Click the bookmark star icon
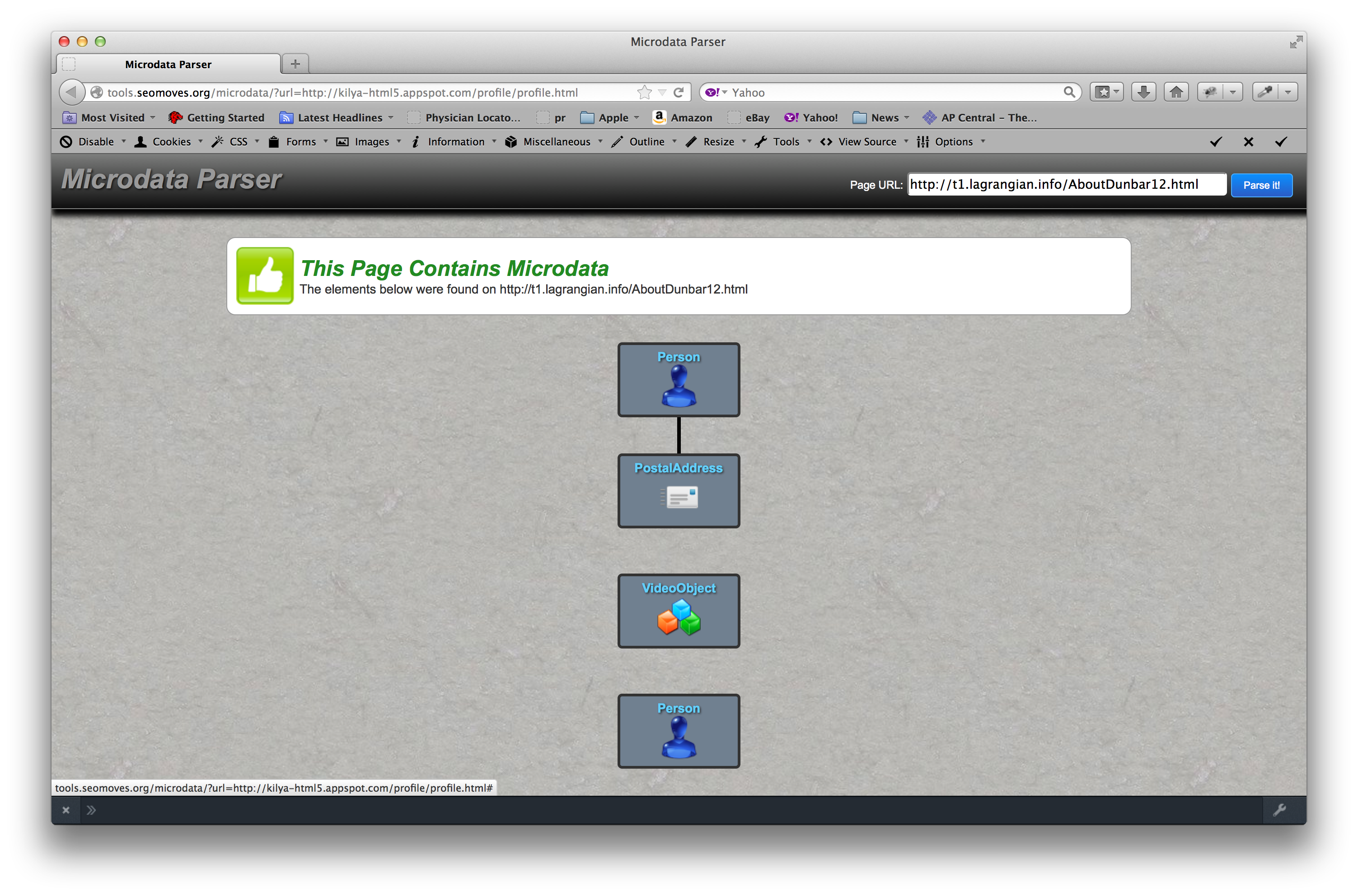Screen dimensions: 1358x896 [x=644, y=92]
